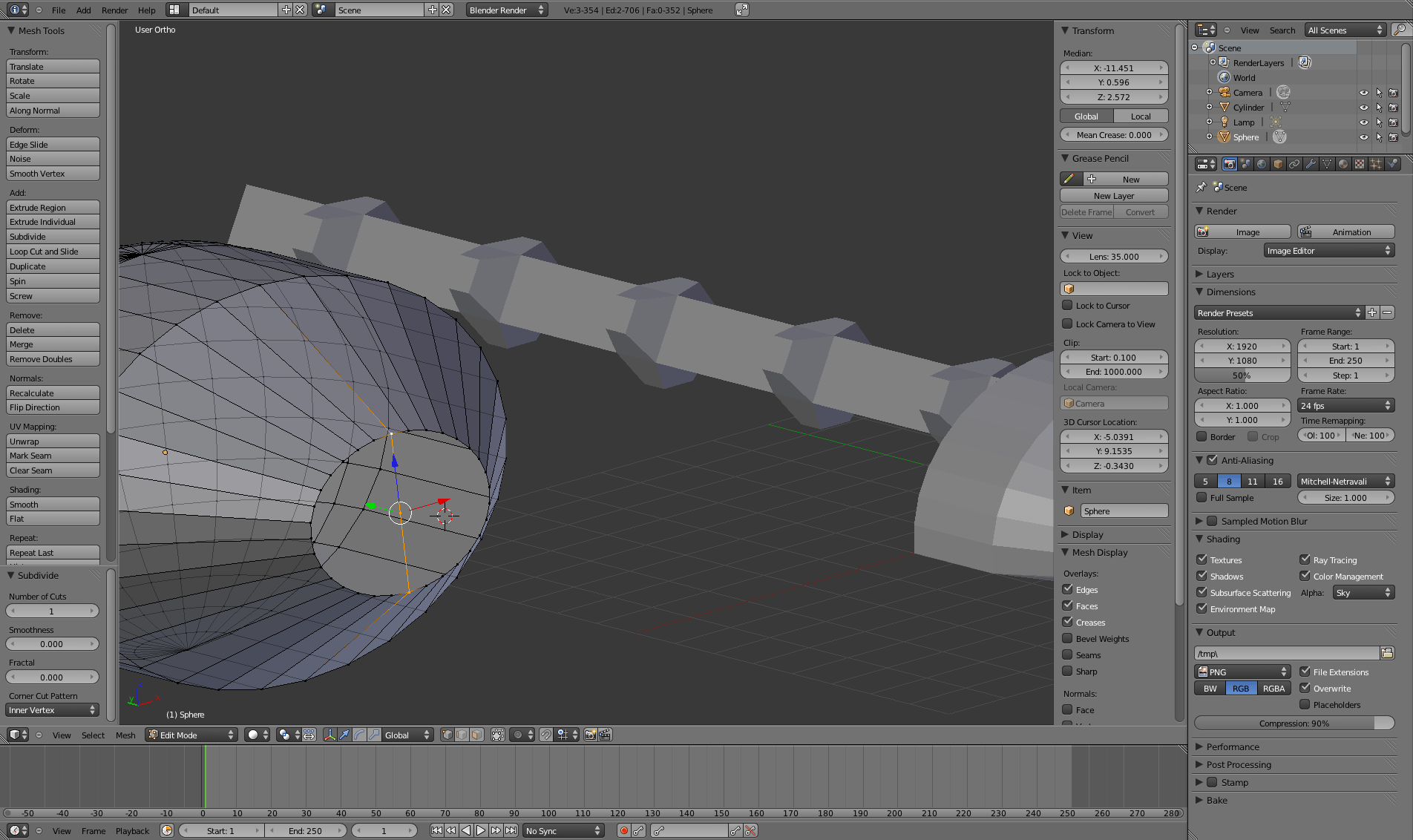Image resolution: width=1413 pixels, height=840 pixels.
Task: Activate the Grease Pencil draw pencil icon
Action: click(x=1069, y=178)
